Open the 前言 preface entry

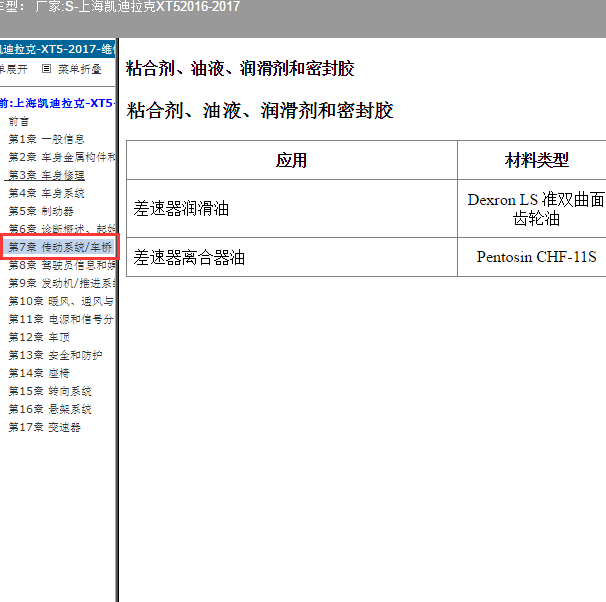[x=19, y=121]
